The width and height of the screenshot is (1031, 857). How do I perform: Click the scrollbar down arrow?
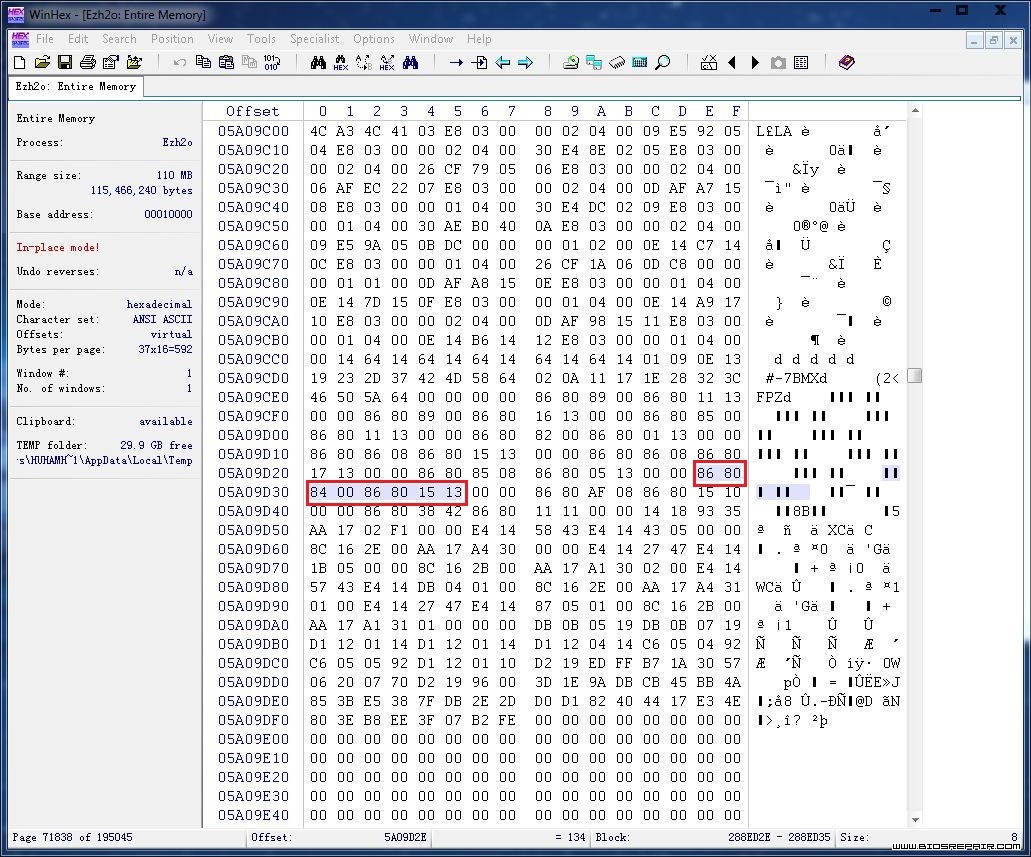coord(915,820)
